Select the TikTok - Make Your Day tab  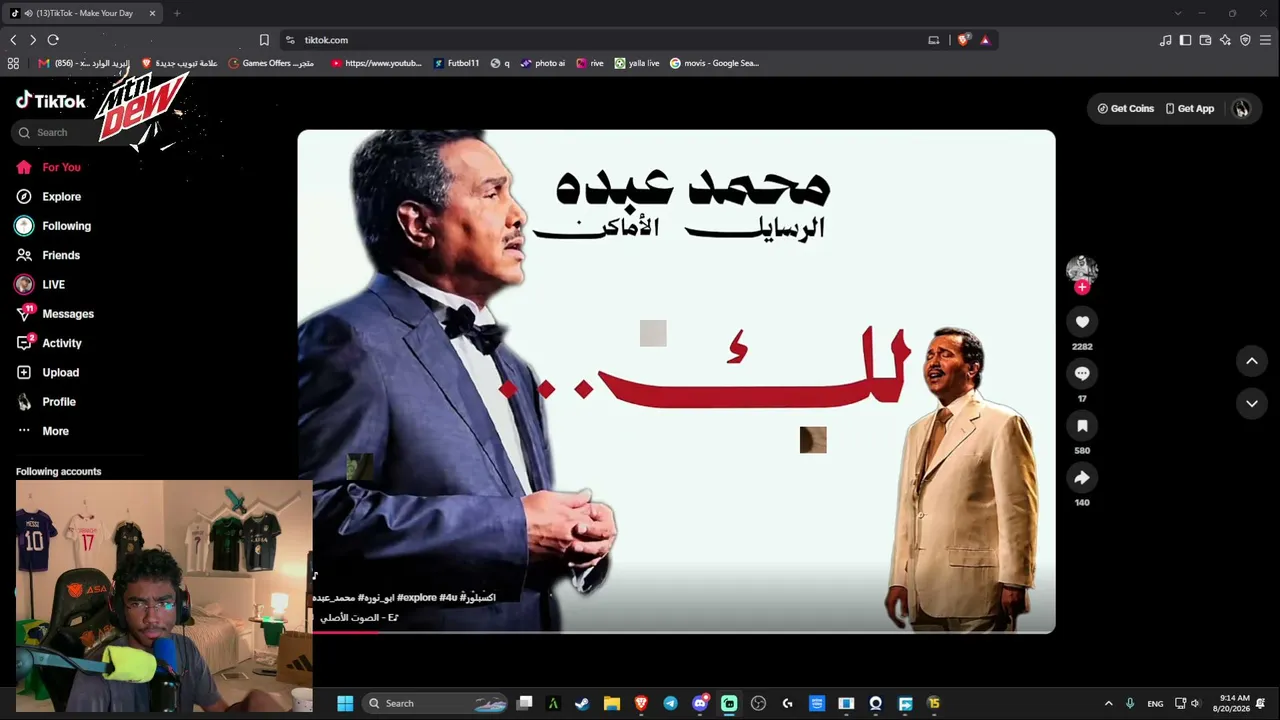tap(84, 13)
